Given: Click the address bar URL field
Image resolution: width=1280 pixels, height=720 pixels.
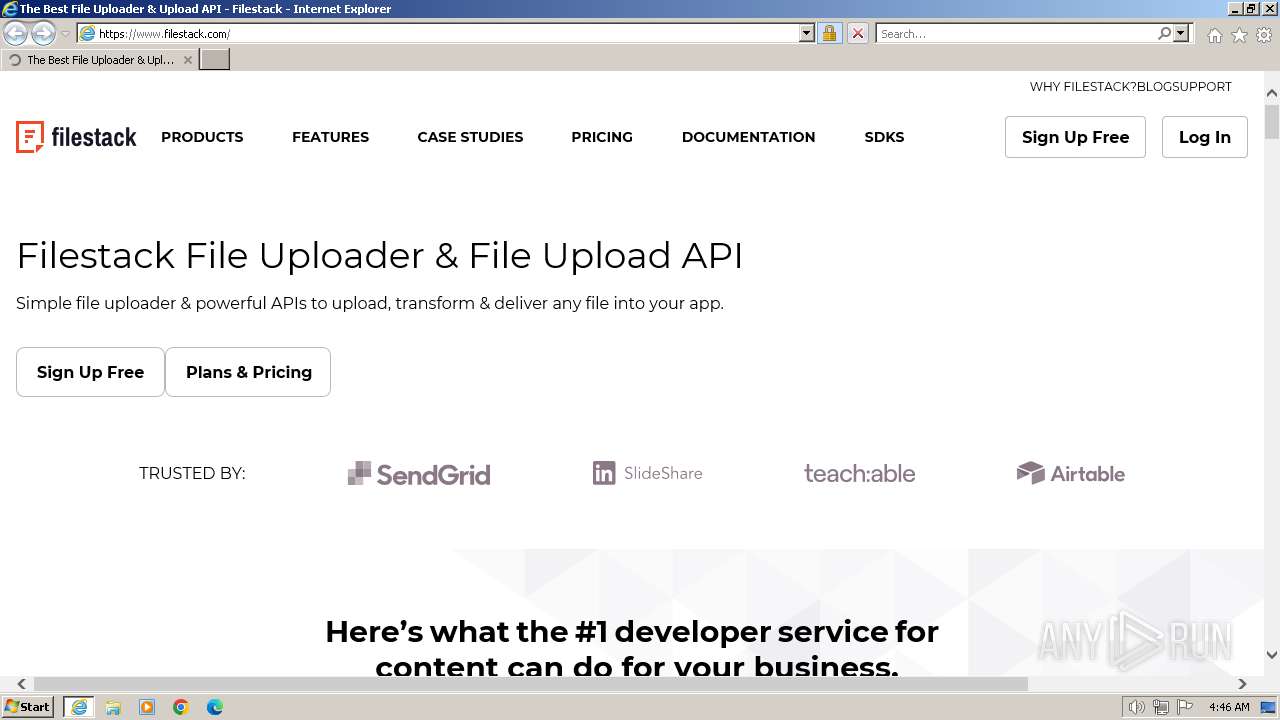Looking at the screenshot, I should (x=447, y=33).
